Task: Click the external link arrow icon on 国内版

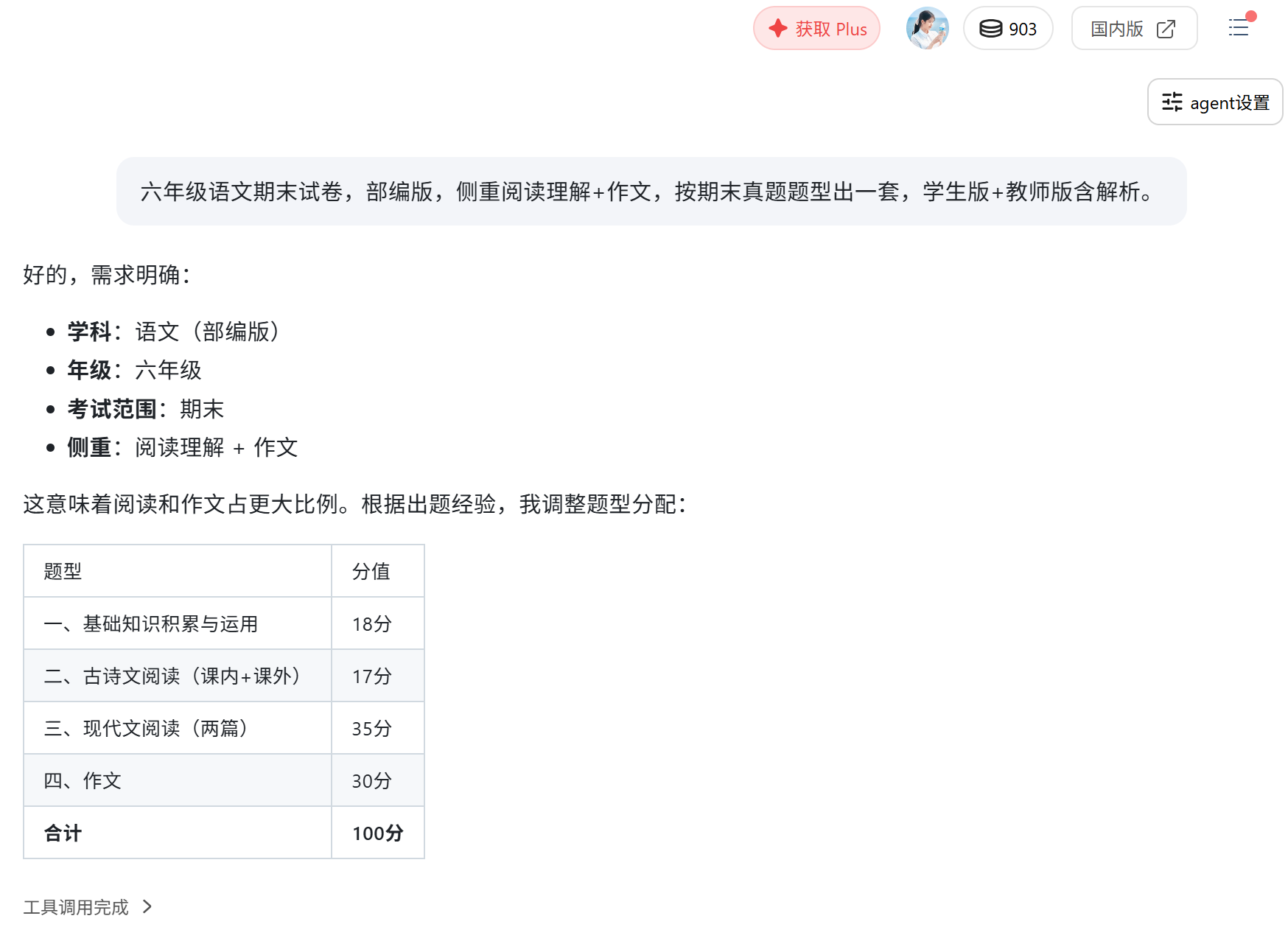Action: click(x=1166, y=29)
